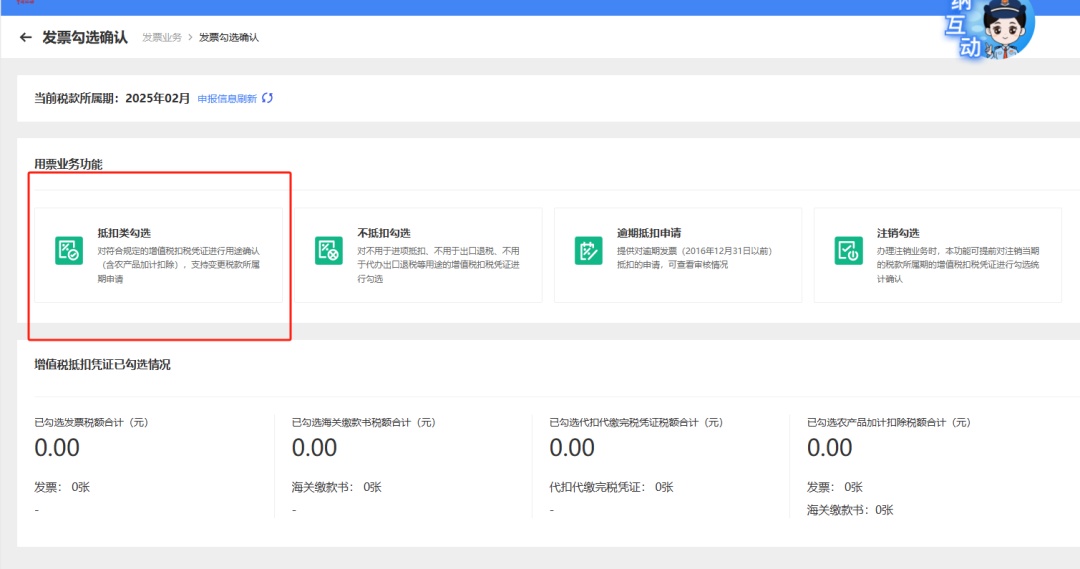Click the 用票业务功能 section heading

tap(68, 164)
